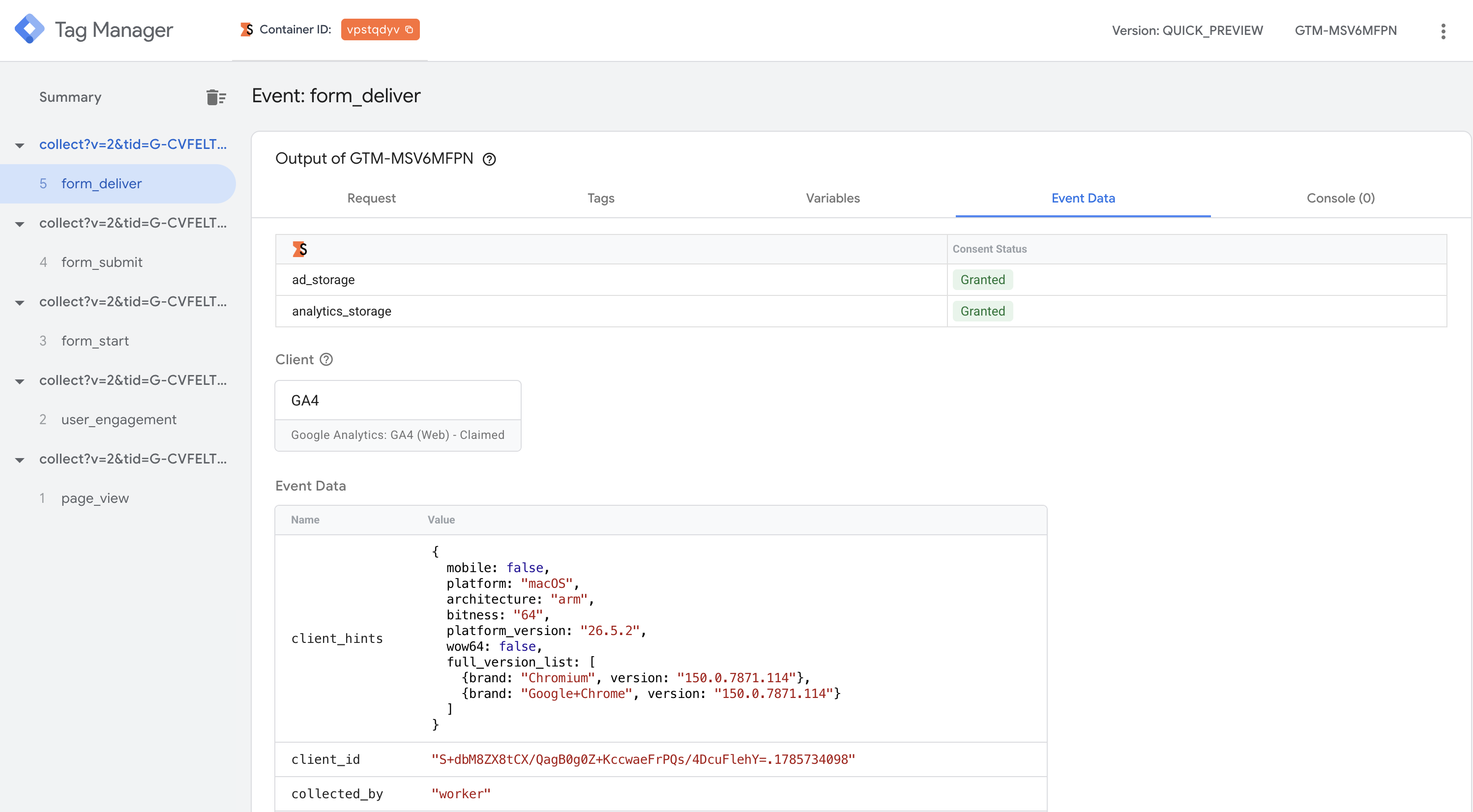Click the first collect?v=2&tid=G-CVFELT request link
This screenshot has height=812, width=1473.
[133, 144]
